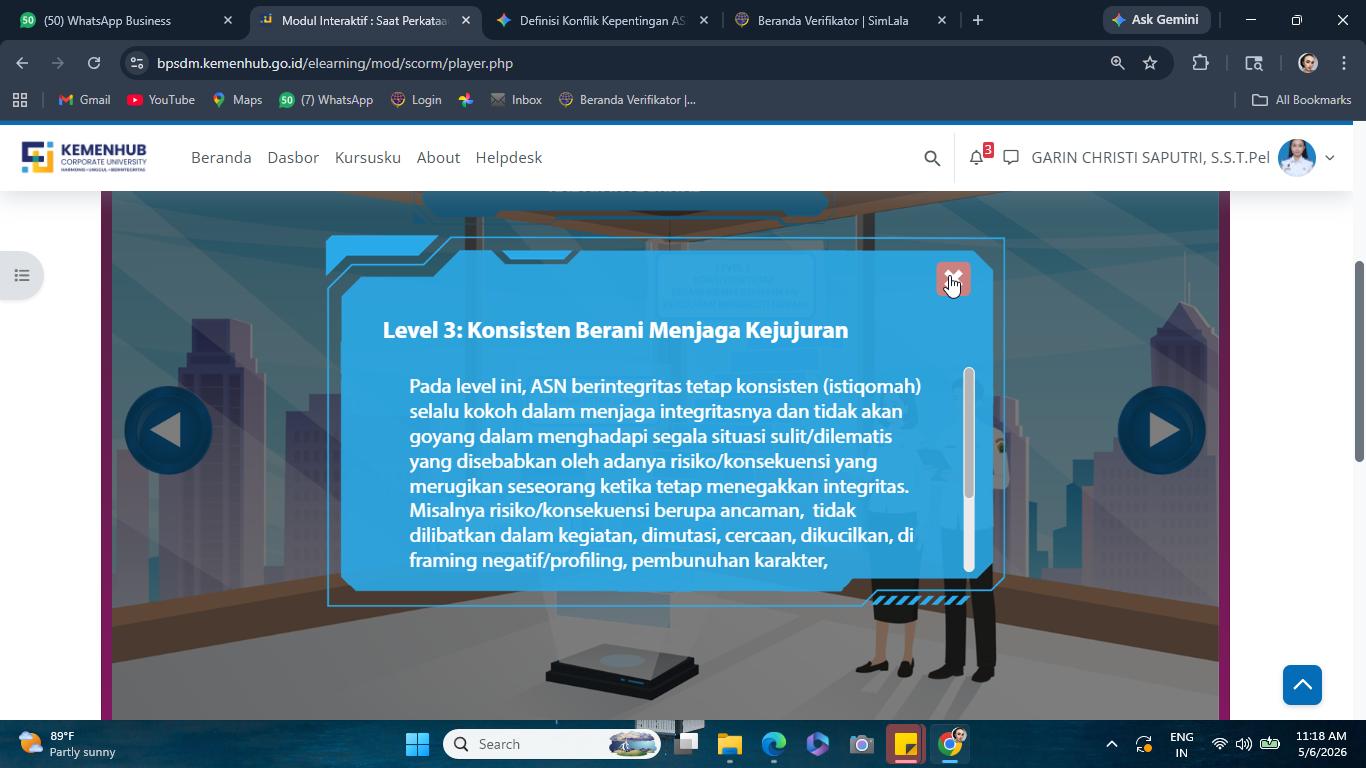
Task: Click the popup text scrollbar
Action: [969, 470]
